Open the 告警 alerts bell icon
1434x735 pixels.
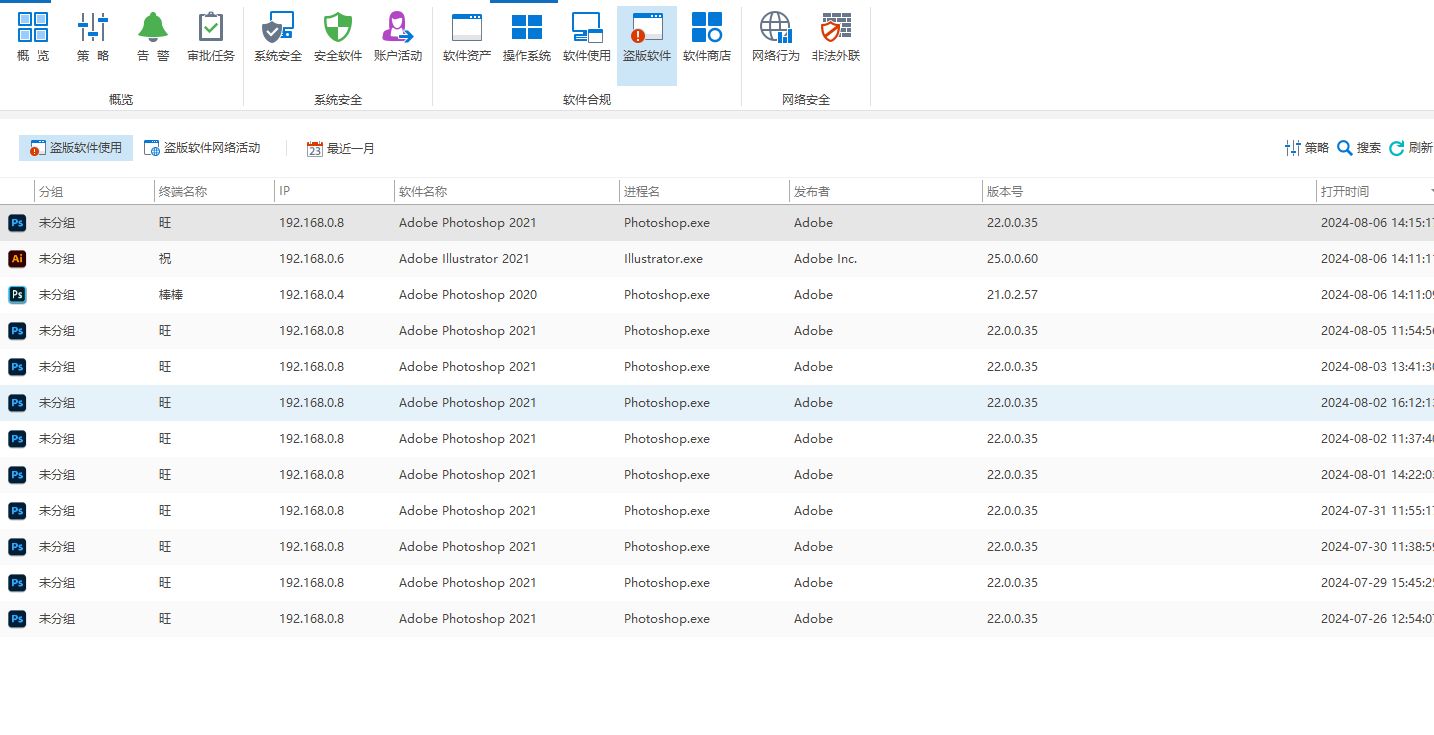153,38
